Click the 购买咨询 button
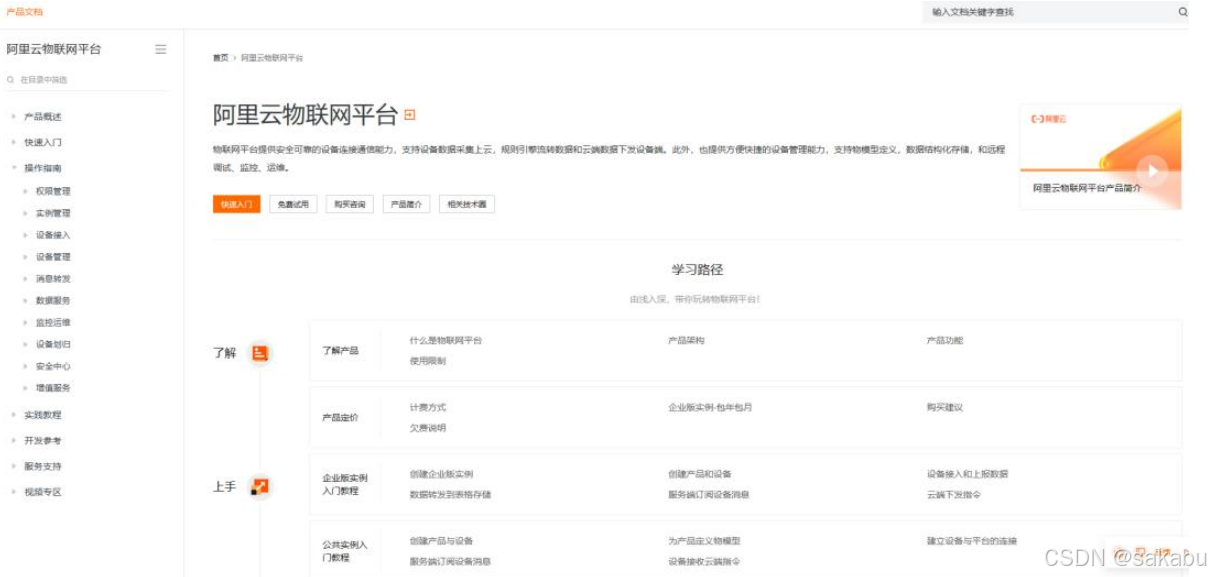This screenshot has height=577, width=1211. point(350,204)
